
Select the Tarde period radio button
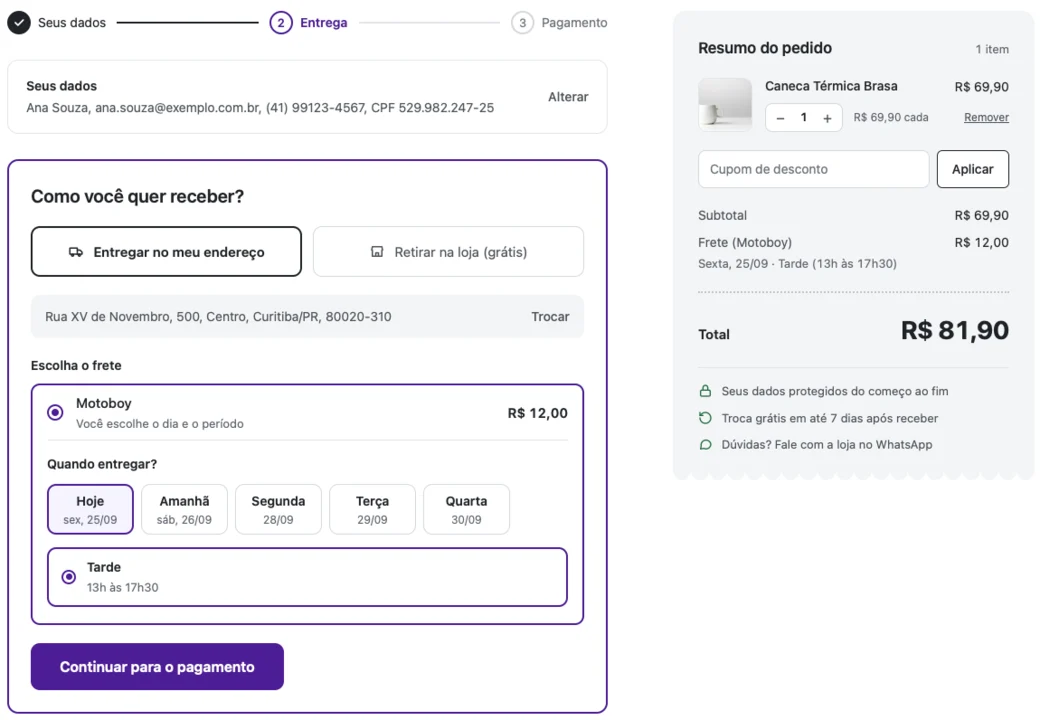coord(68,577)
